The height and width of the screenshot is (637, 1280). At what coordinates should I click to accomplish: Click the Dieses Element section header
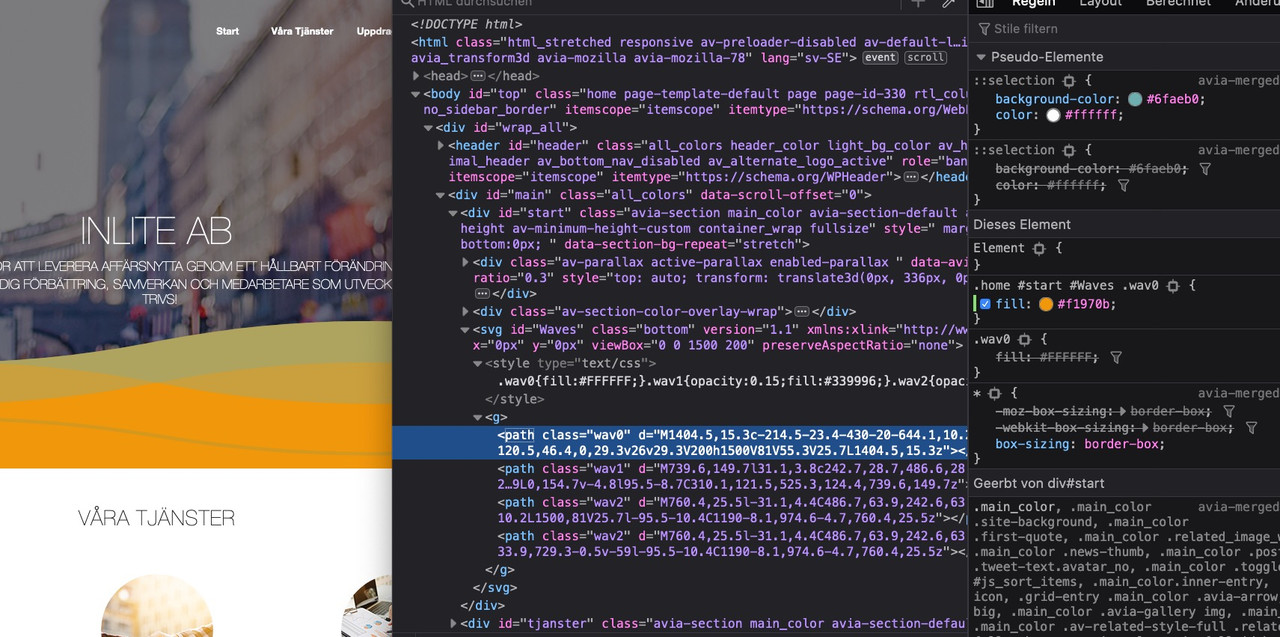(1022, 224)
